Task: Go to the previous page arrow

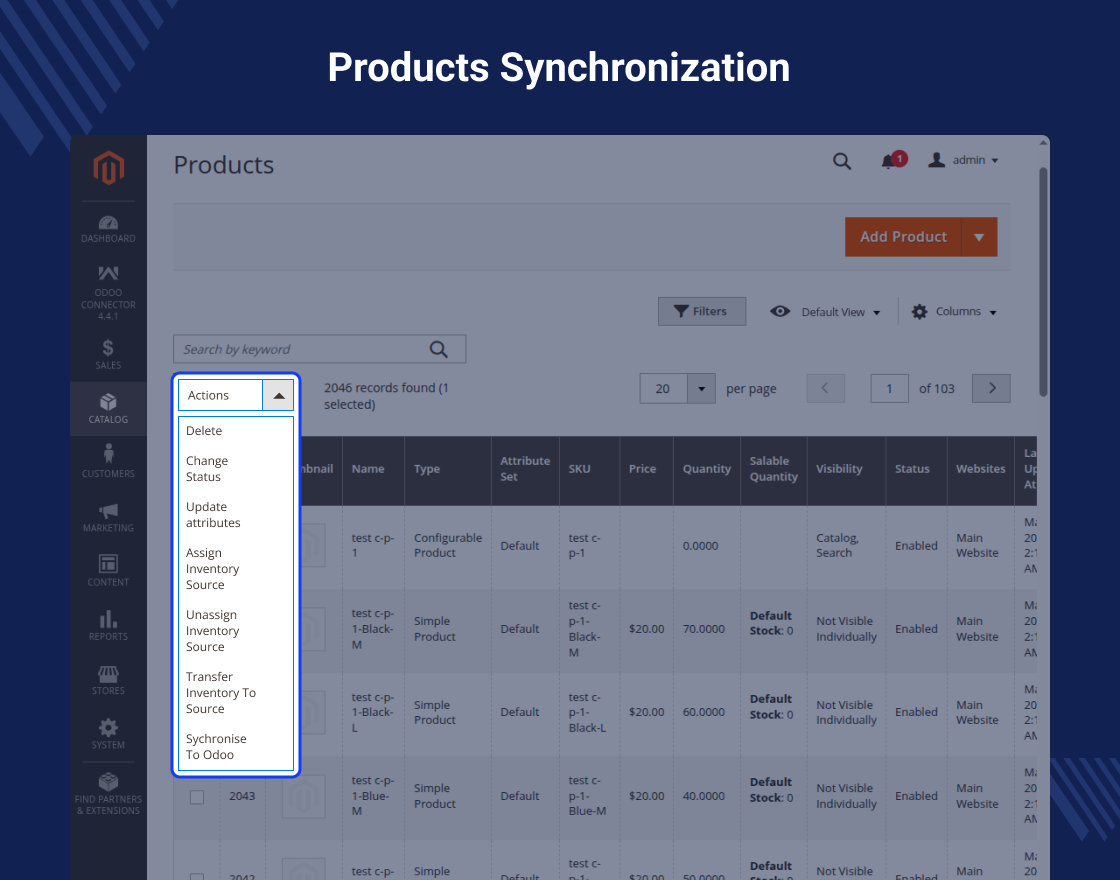Action: pos(826,389)
